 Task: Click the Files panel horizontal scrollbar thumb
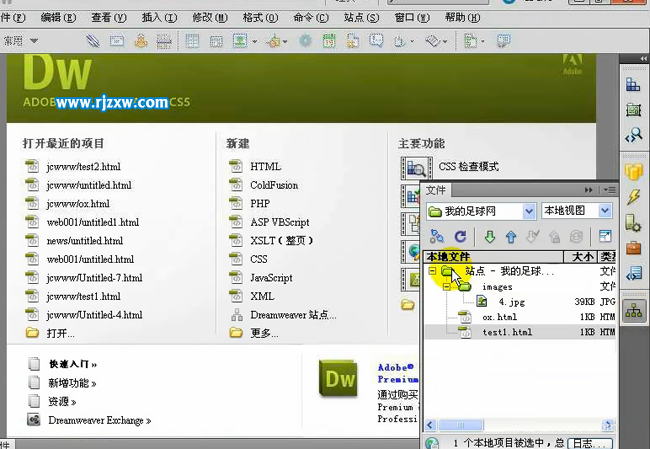461,425
